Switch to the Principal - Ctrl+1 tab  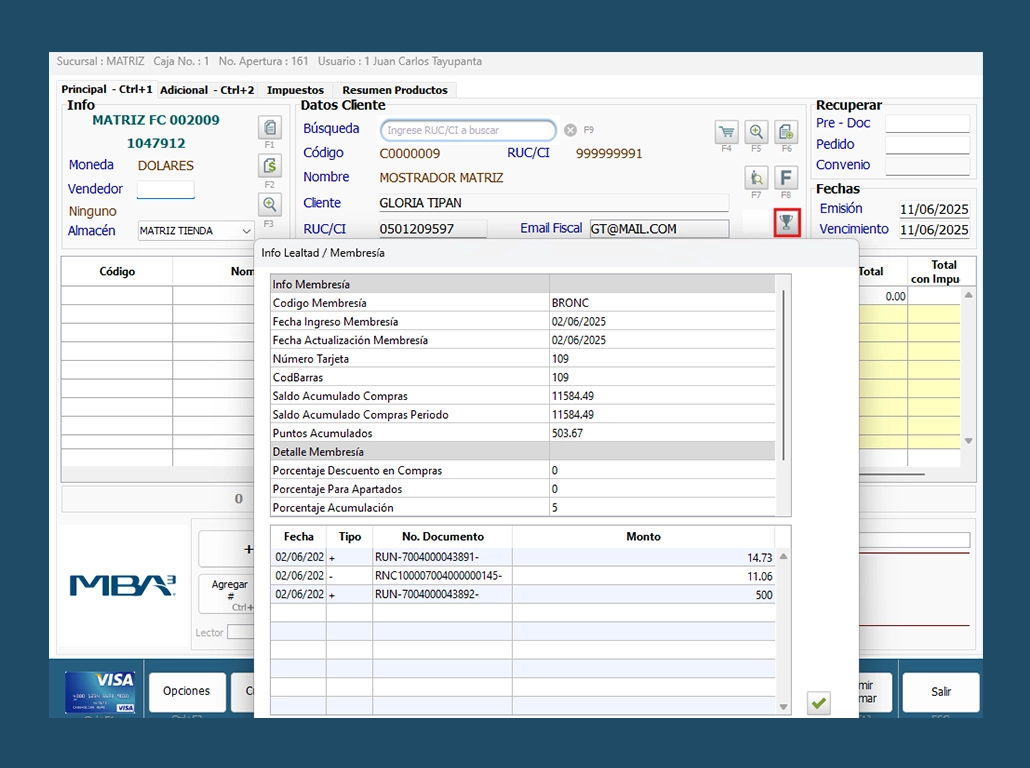pyautogui.click(x=106, y=89)
